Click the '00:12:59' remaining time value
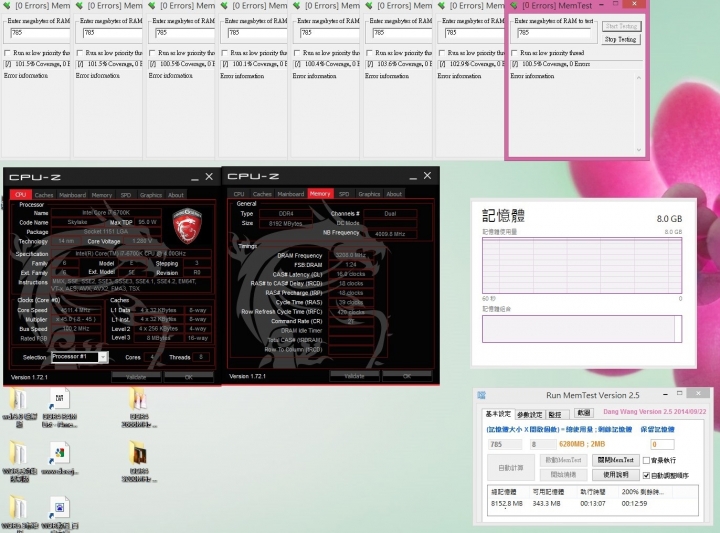This screenshot has width=720, height=533. (634, 504)
